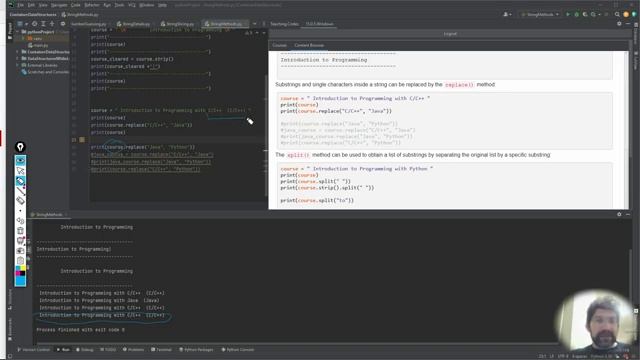Viewport: 640px width, 360px height.
Task: Select main.py in project tree
Action: pyautogui.click(x=38, y=45)
